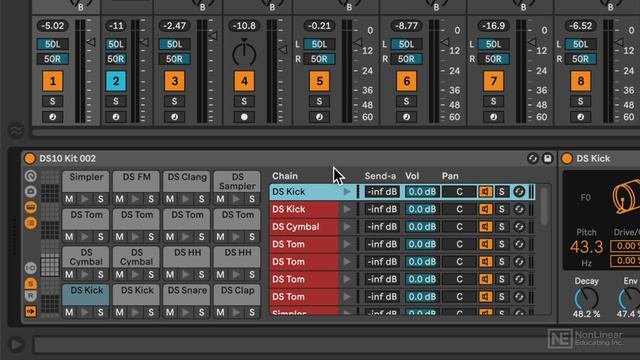Arm track 7 for recording
This screenshot has height=360, width=640.
[x=493, y=117]
